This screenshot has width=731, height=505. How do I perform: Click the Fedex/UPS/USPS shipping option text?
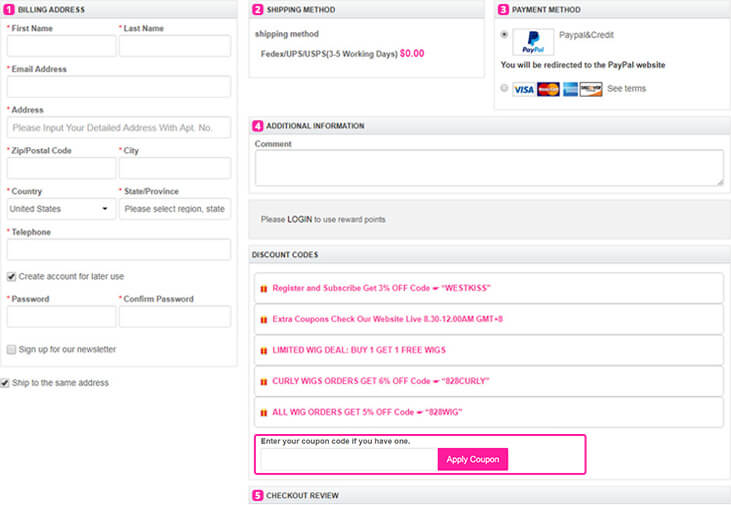(x=329, y=54)
